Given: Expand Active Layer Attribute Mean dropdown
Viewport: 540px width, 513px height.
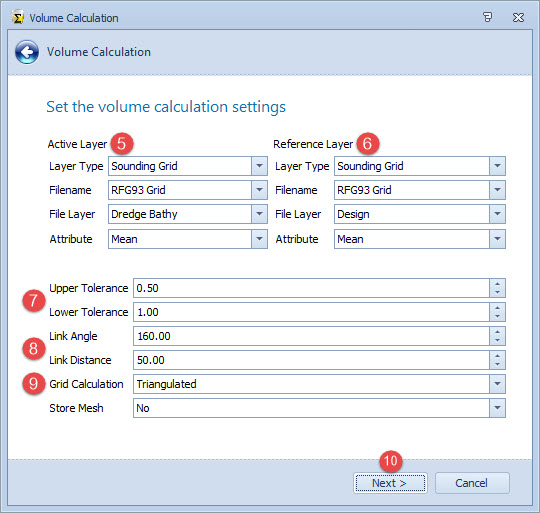Looking at the screenshot, I should [x=259, y=239].
